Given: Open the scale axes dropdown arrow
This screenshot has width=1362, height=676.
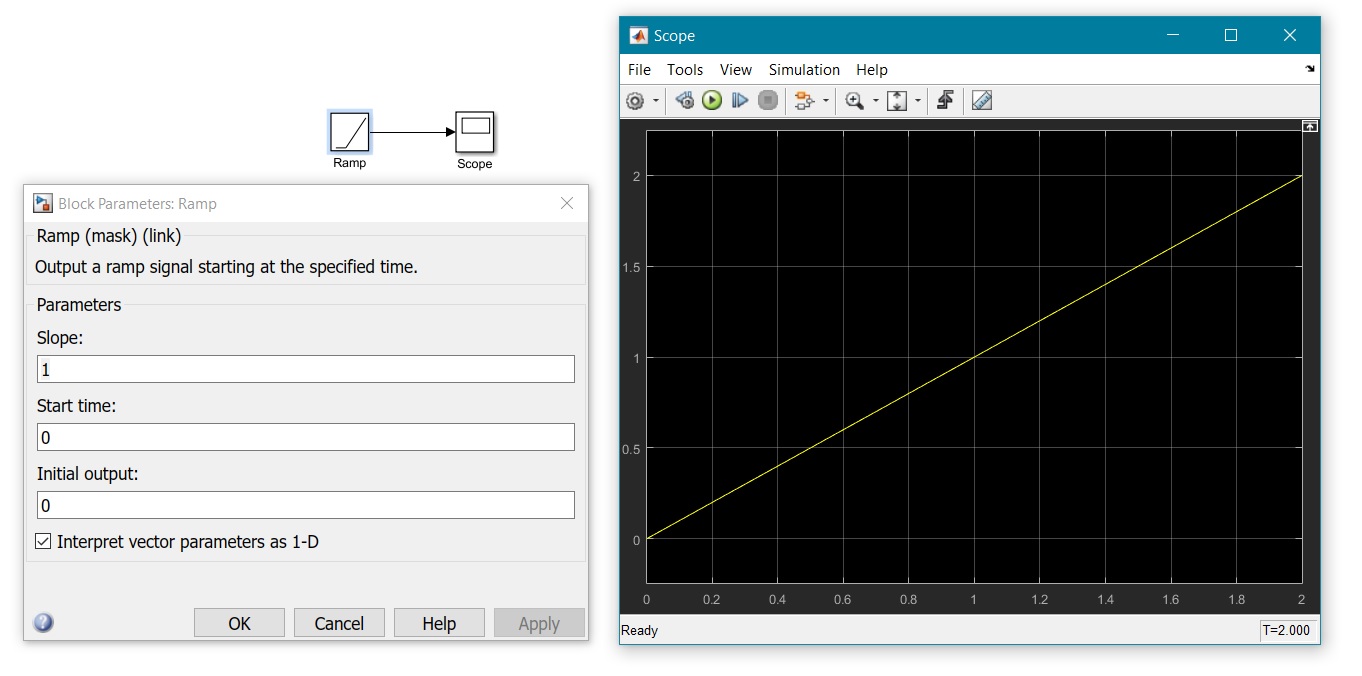Looking at the screenshot, I should click(x=917, y=100).
